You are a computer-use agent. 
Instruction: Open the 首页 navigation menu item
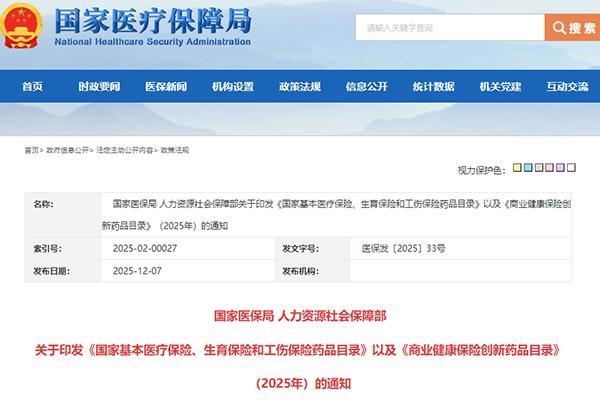click(32, 87)
